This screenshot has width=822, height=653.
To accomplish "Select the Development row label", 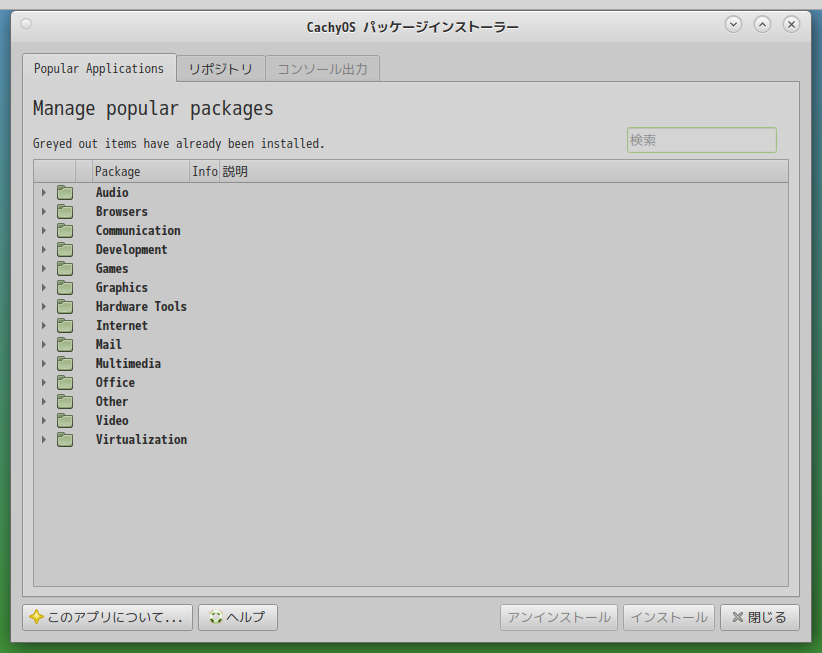I will [132, 249].
